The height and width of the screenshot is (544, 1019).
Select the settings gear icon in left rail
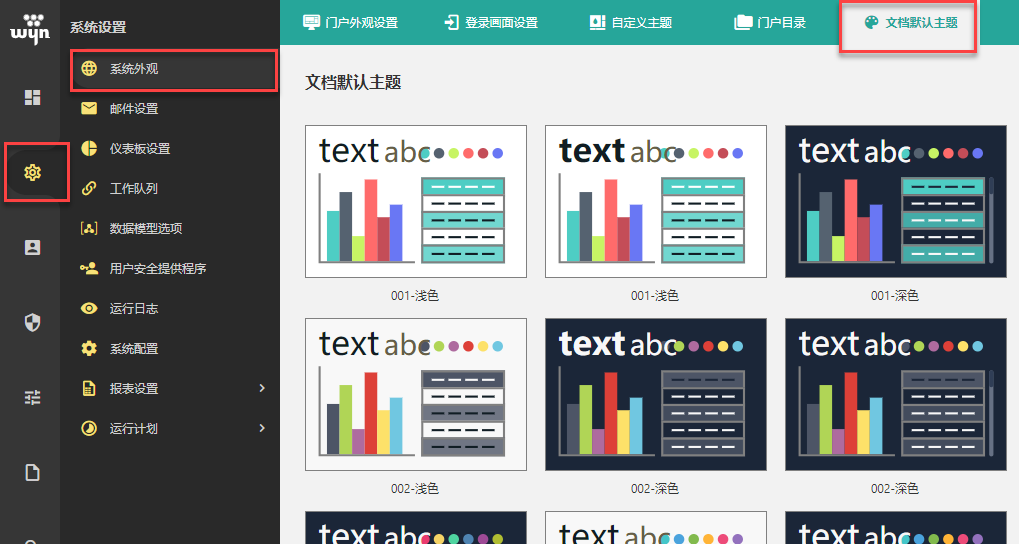tap(33, 172)
